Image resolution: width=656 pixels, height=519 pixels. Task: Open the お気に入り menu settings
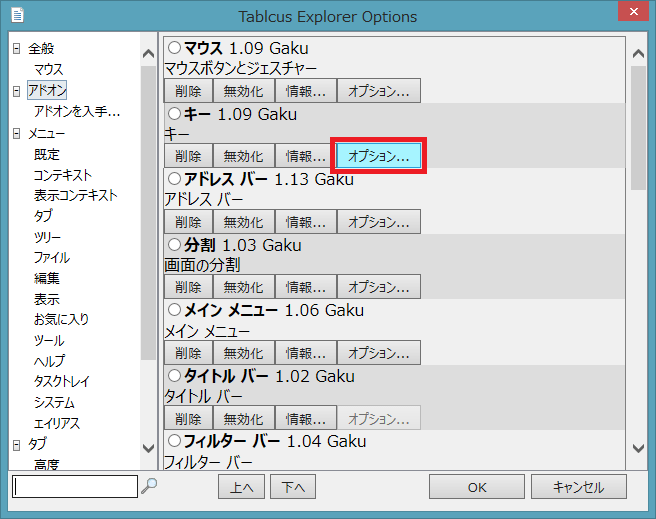pos(61,320)
